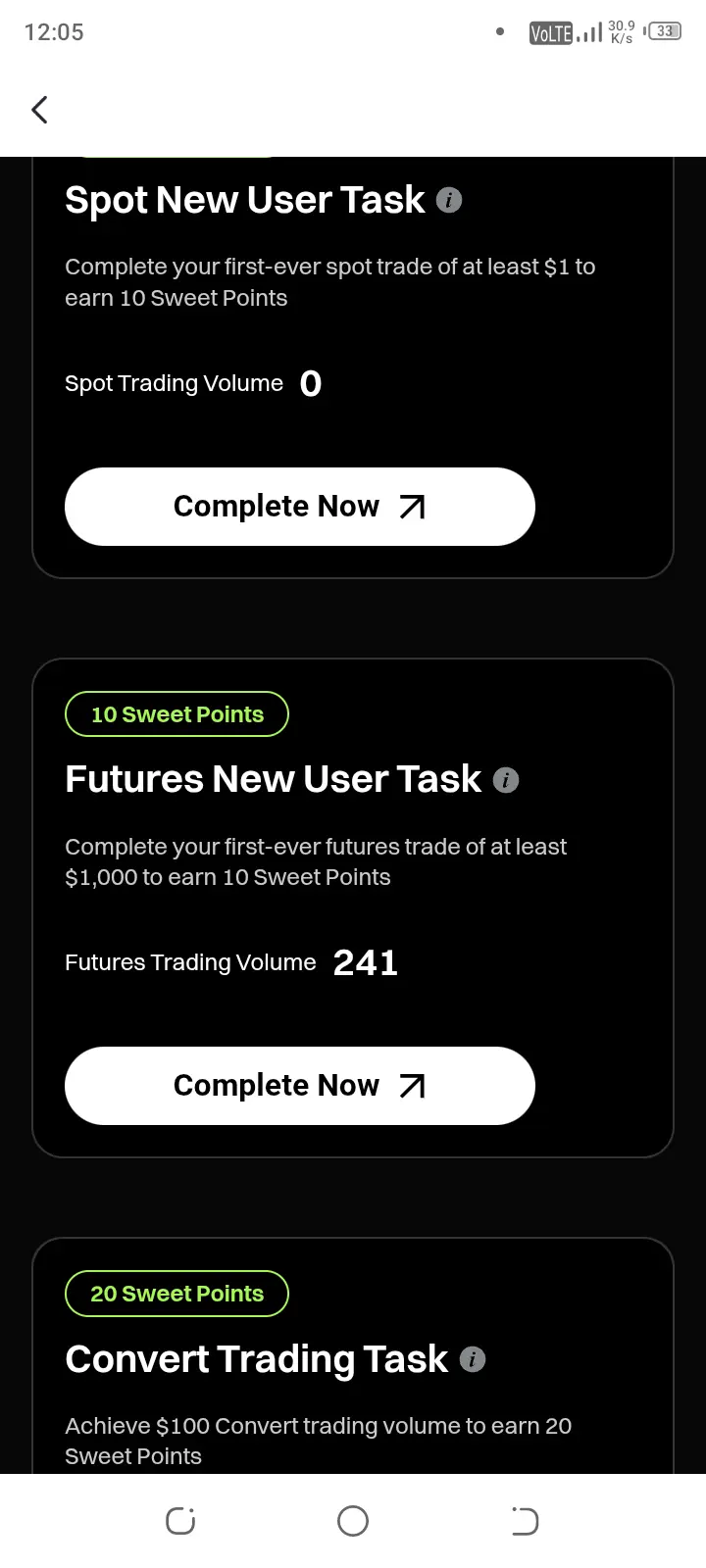Open the Android recent apps button

coord(180,1521)
